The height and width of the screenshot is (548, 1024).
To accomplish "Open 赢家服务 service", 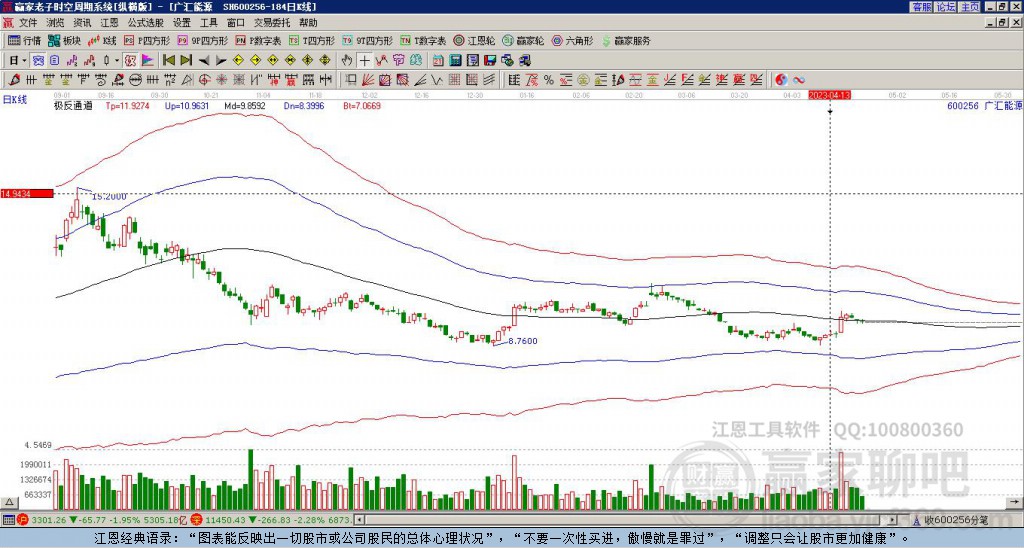I will [x=626, y=40].
